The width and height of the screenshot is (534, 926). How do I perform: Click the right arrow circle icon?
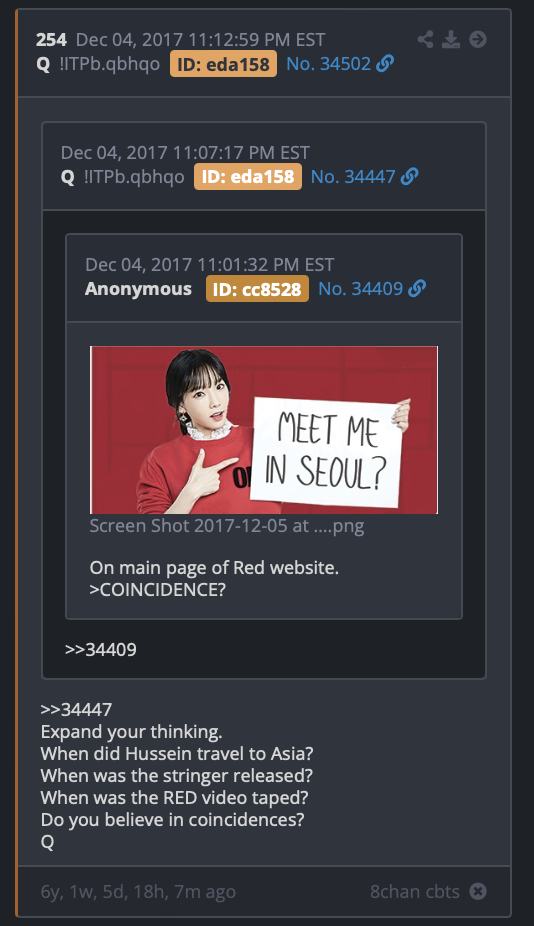pos(478,40)
